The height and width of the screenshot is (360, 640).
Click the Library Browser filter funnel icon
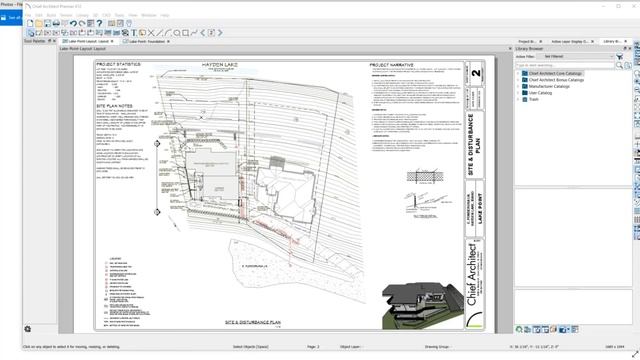coord(620,57)
